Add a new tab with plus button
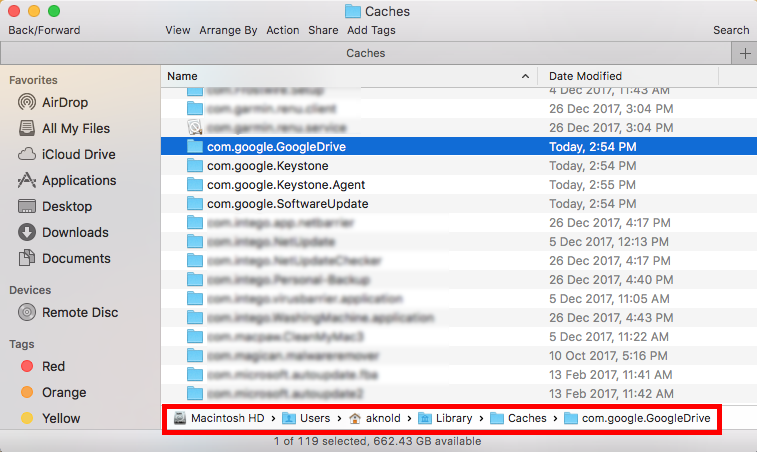Screen dimensions: 757x452 (744, 53)
